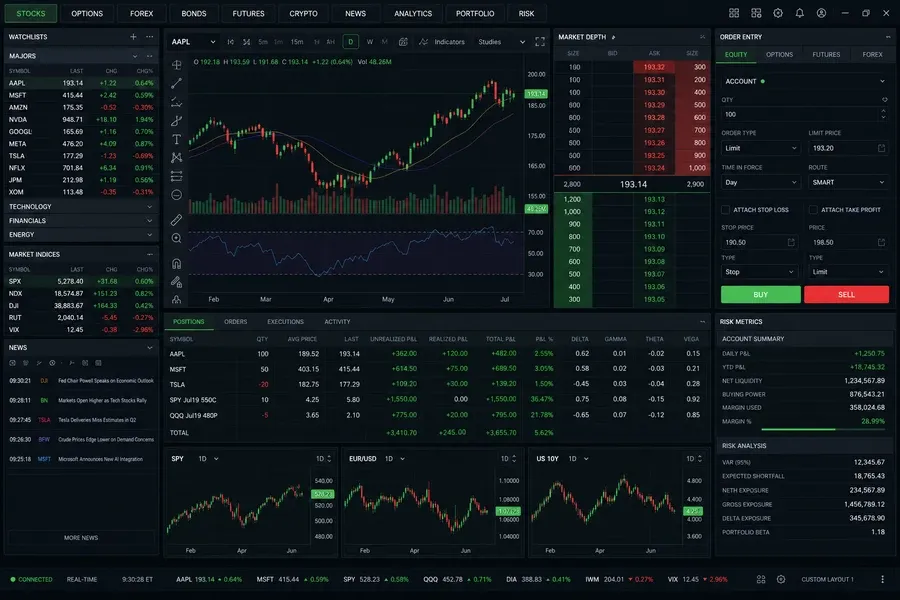
Task: Increase quantity with the stepper arrows
Action: click(x=883, y=111)
